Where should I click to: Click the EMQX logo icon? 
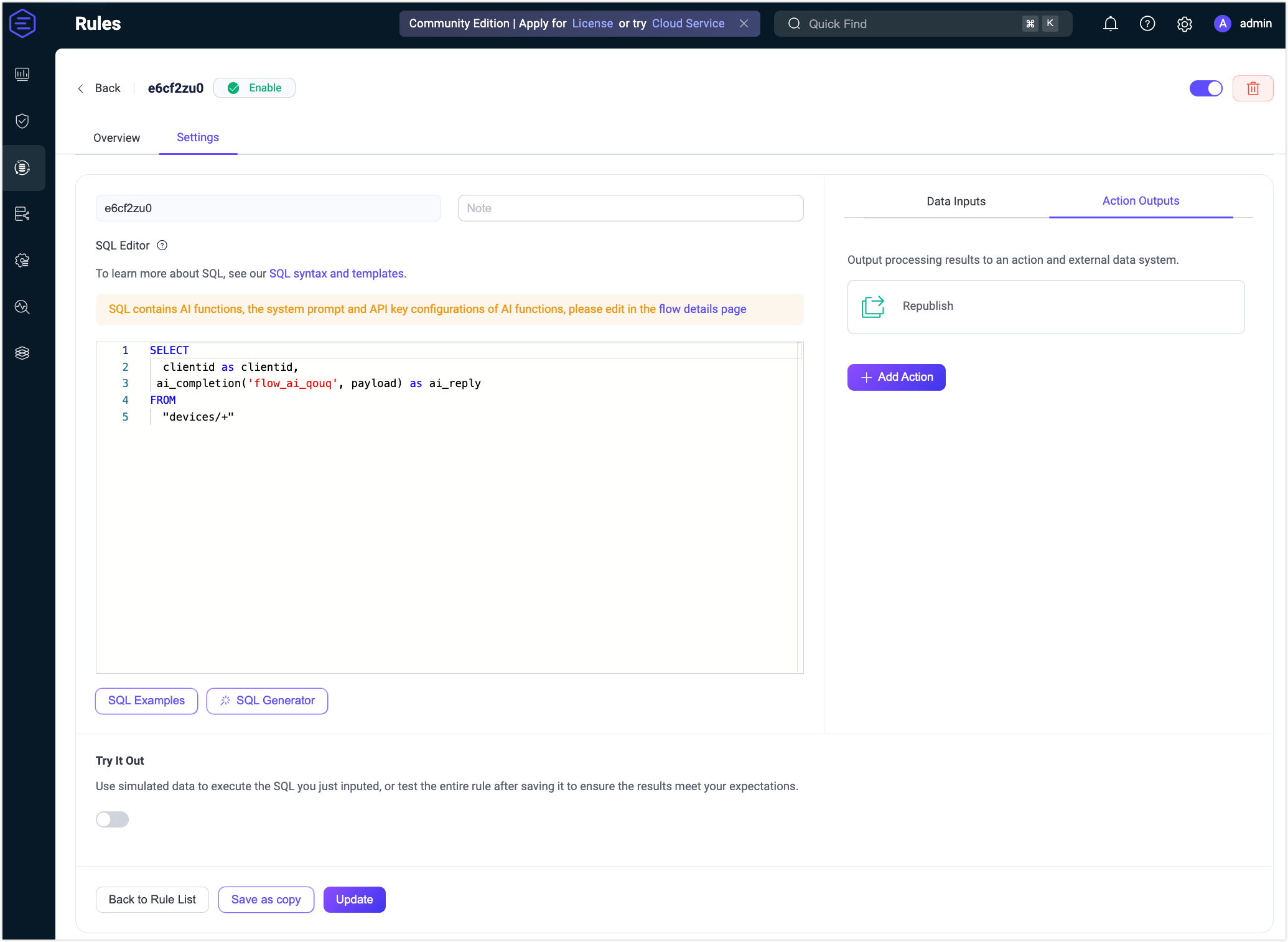click(x=22, y=24)
